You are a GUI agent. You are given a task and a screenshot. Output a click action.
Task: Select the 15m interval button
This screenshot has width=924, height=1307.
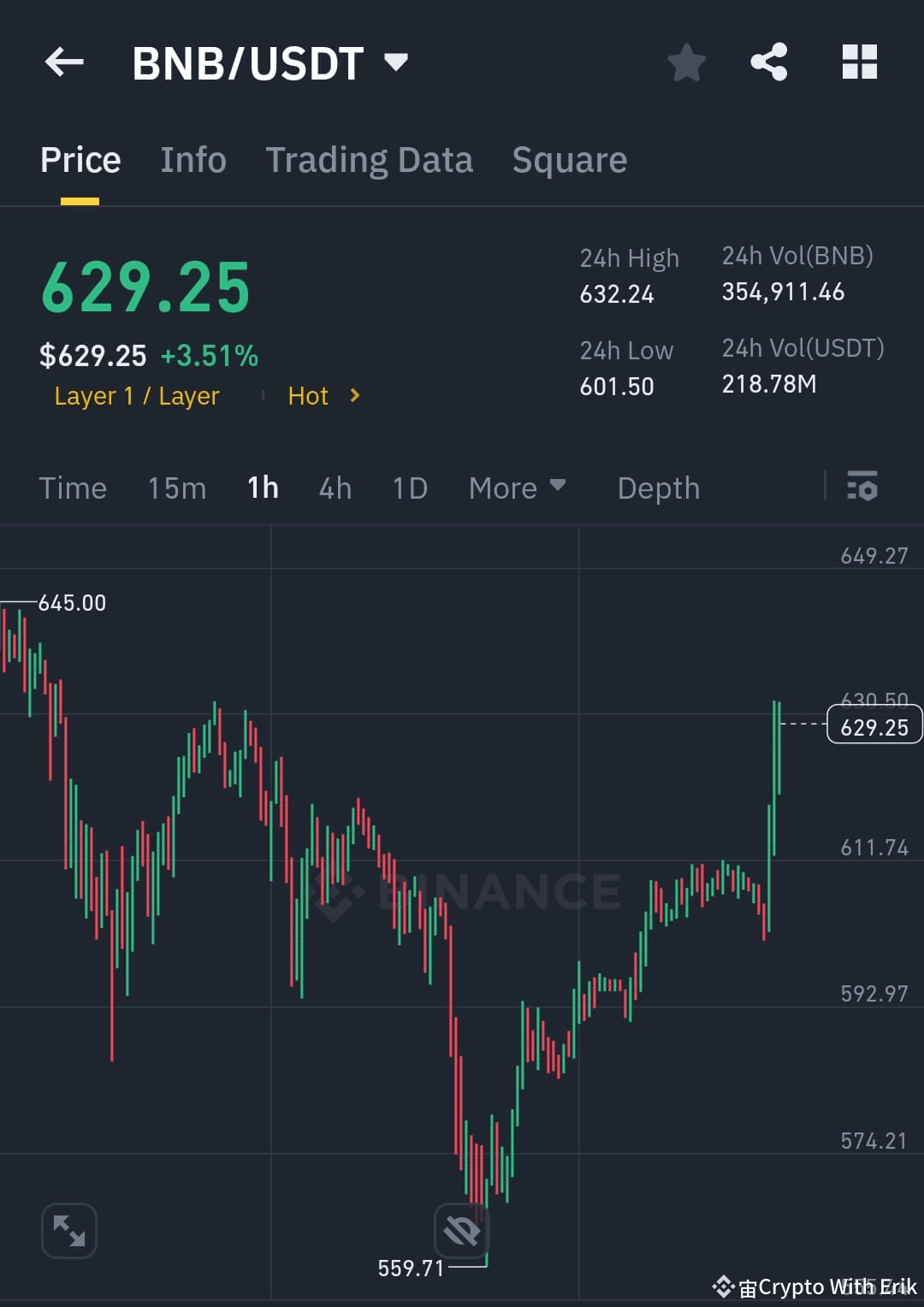pyautogui.click(x=175, y=488)
